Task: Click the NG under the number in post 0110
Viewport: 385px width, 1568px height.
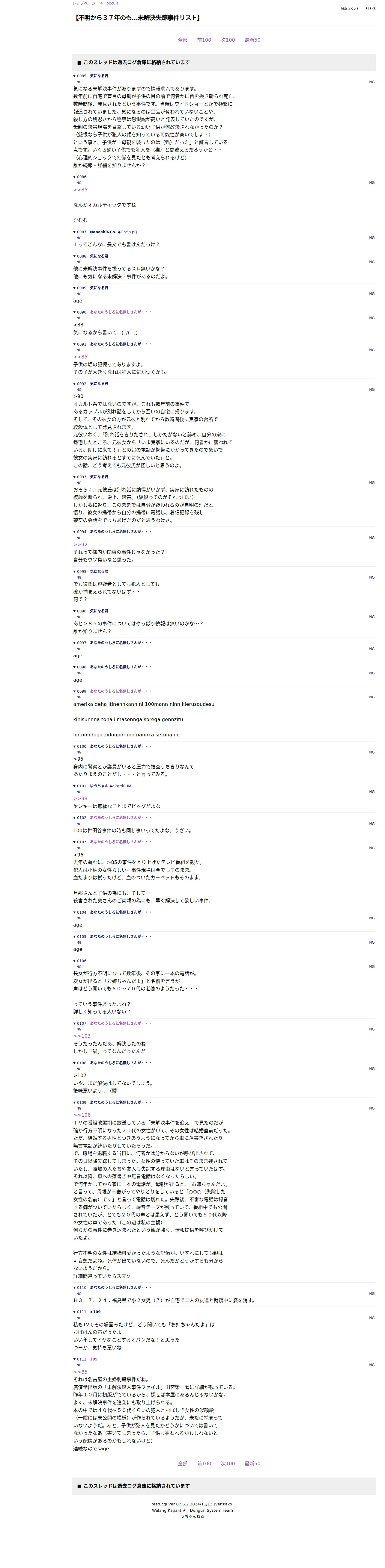Action: pyautogui.click(x=79, y=1293)
